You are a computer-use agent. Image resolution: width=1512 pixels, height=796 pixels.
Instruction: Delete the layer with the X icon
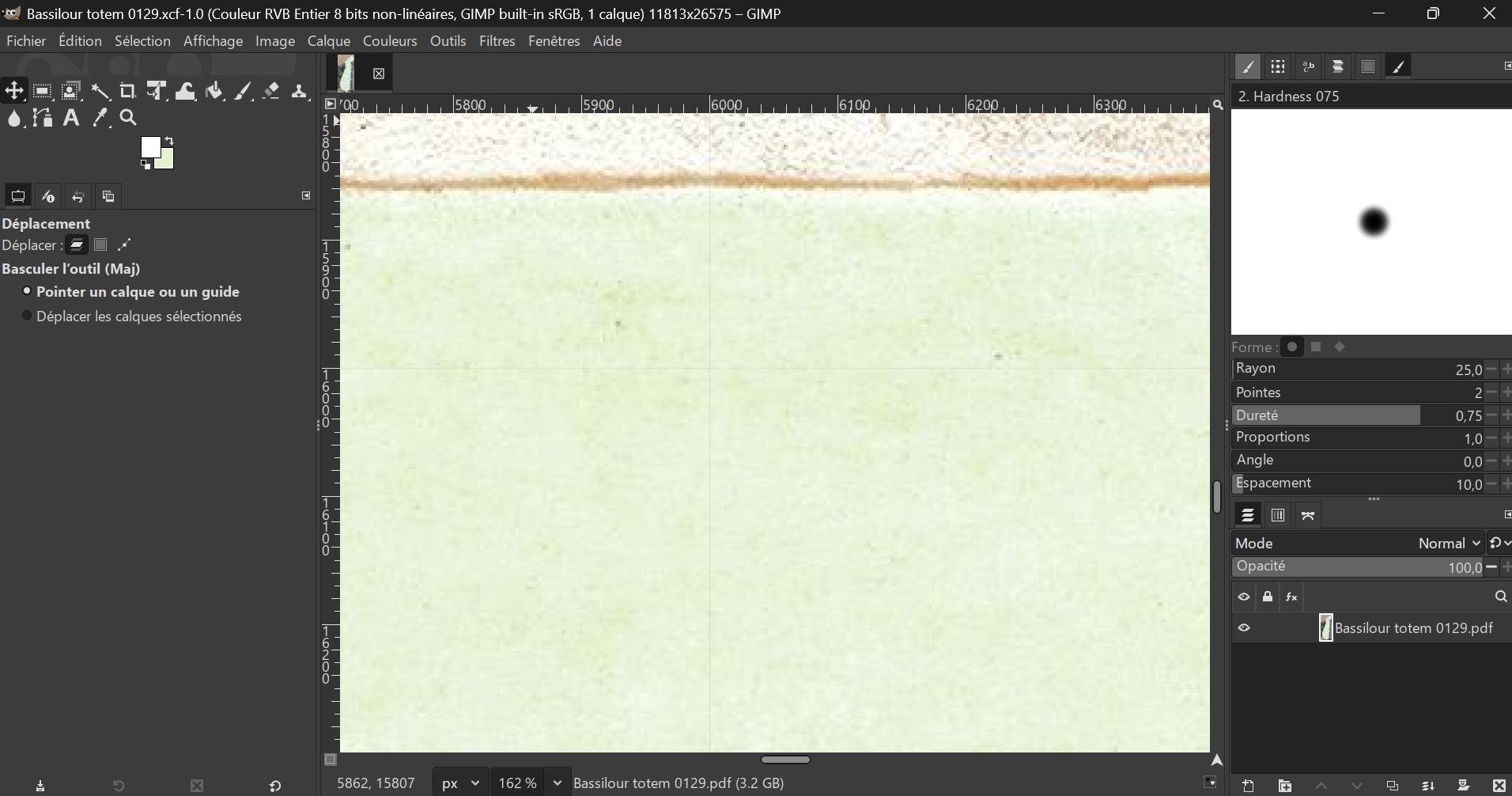pyautogui.click(x=1499, y=786)
